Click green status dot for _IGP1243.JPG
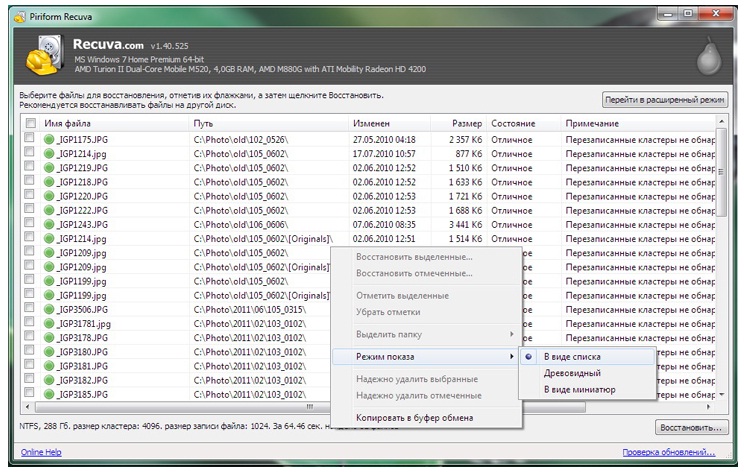The width and height of the screenshot is (744, 472). 49,224
